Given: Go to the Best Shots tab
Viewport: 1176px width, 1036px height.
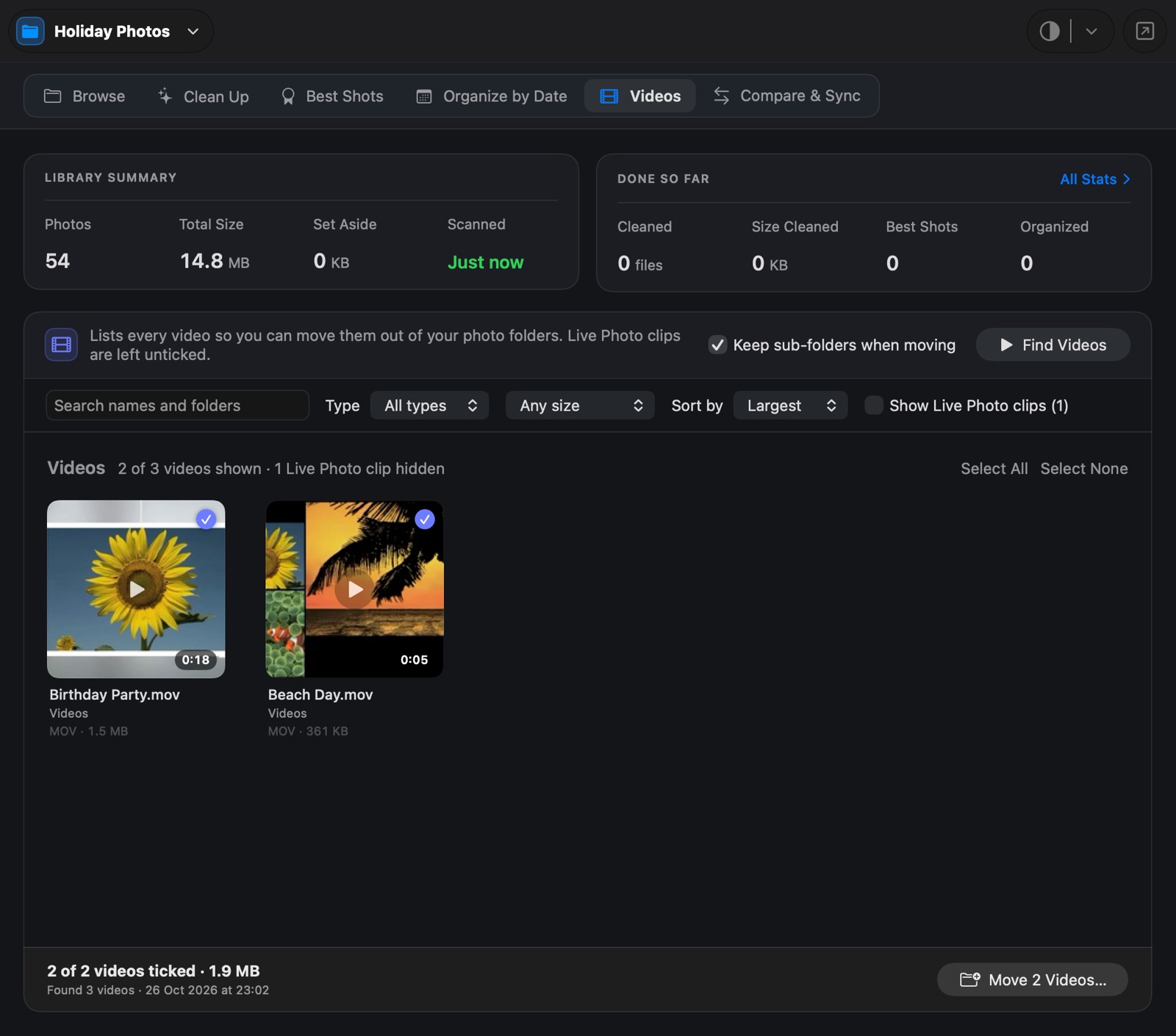Looking at the screenshot, I should point(332,96).
